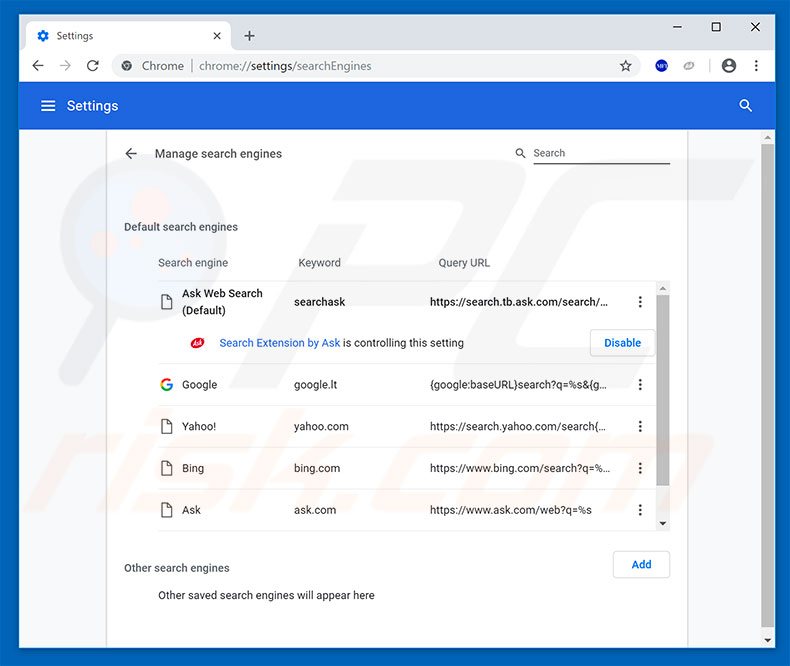Select the Google search engine name
This screenshot has height=666, width=790.
coord(200,384)
